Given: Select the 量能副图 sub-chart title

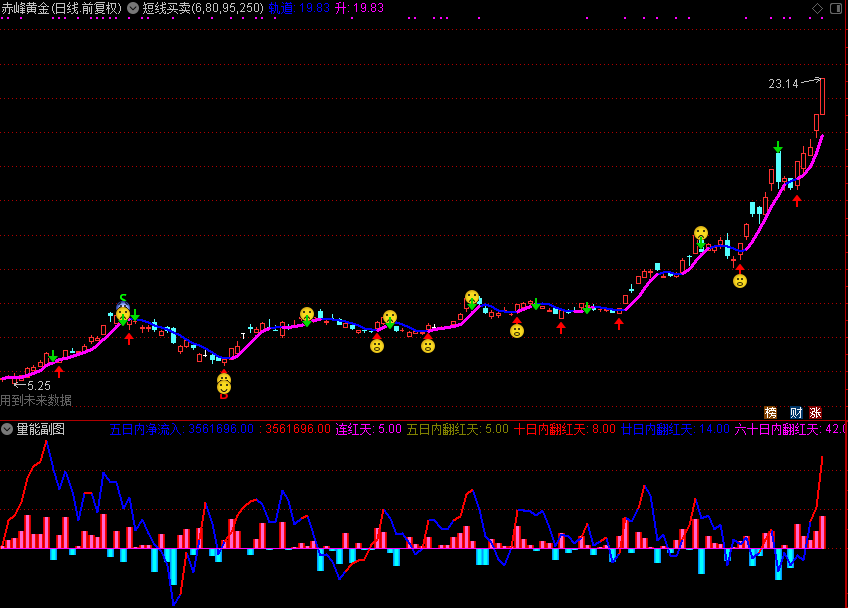Looking at the screenshot, I should (41, 429).
